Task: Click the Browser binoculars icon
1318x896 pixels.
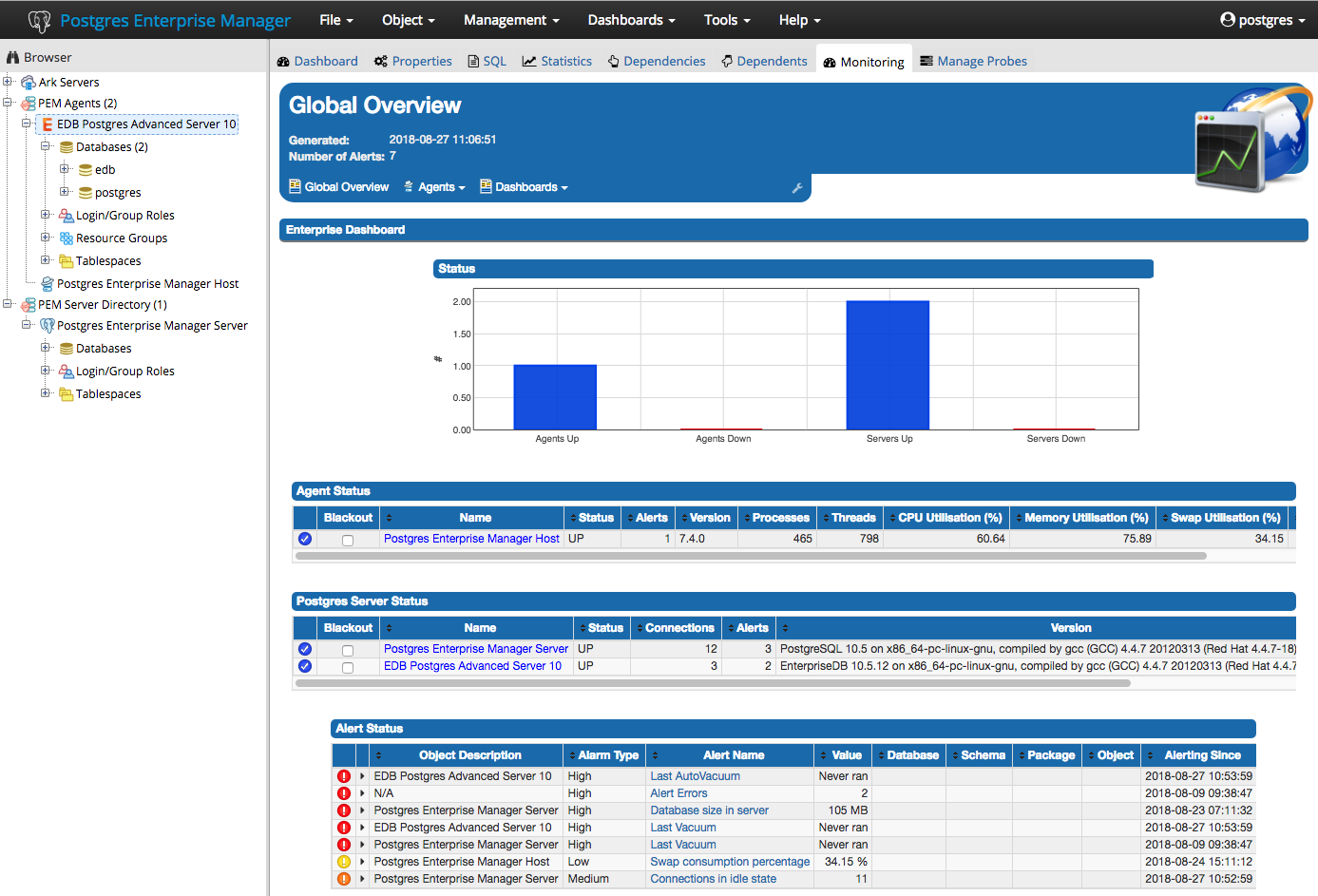Action: pos(13,58)
